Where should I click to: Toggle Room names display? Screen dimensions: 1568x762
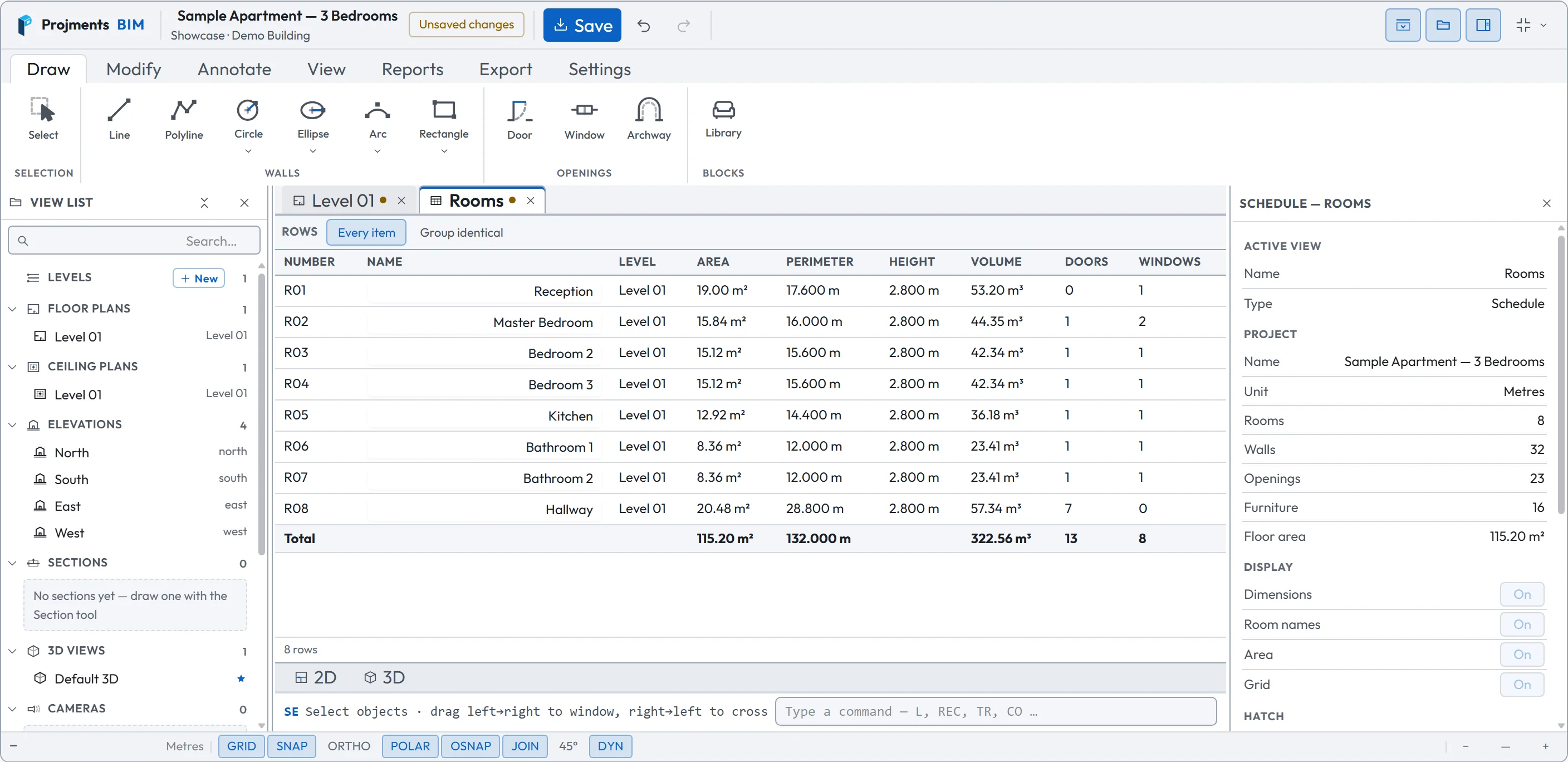point(1522,624)
